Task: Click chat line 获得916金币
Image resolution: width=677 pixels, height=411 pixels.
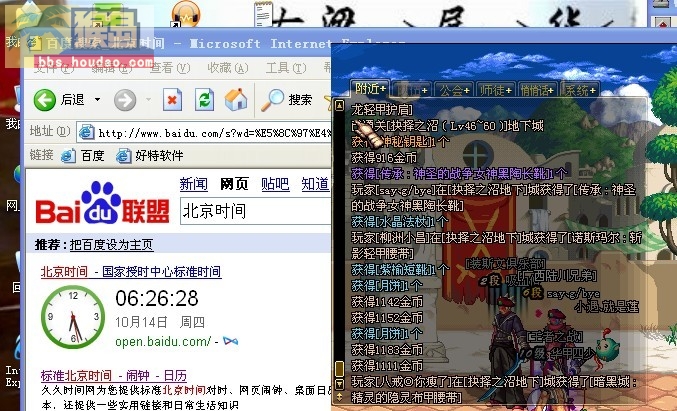Action: [x=384, y=157]
